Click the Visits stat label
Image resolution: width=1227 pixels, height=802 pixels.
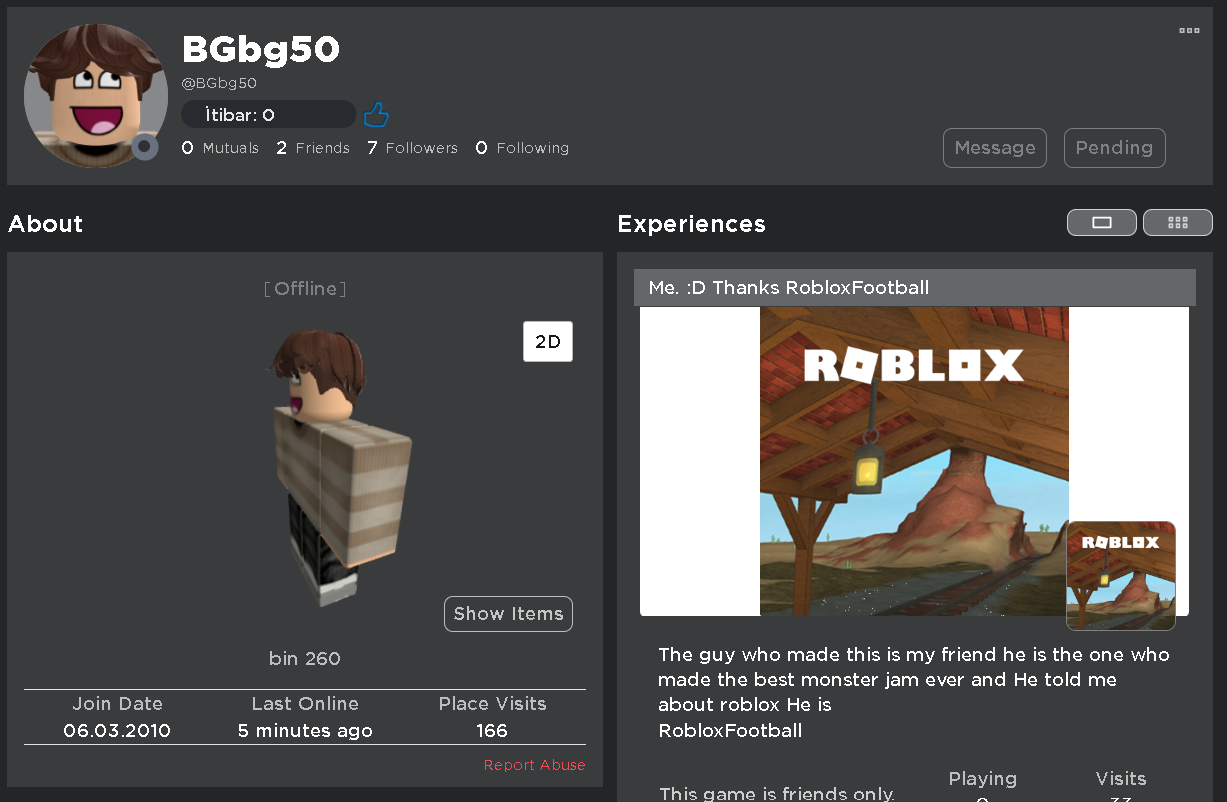1121,779
